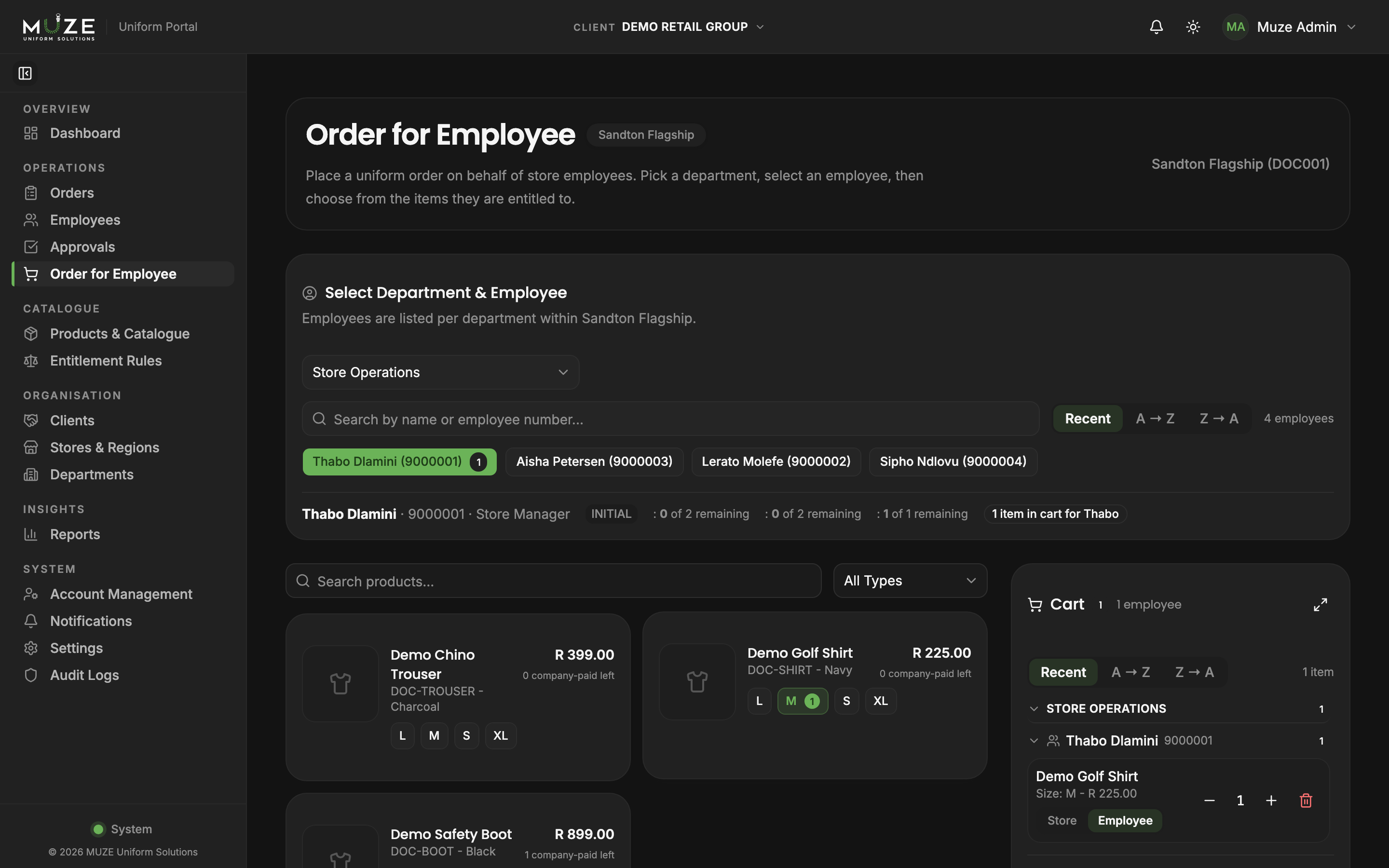1389x868 pixels.
Task: Open Entitlement Rules page
Action: pos(123,361)
